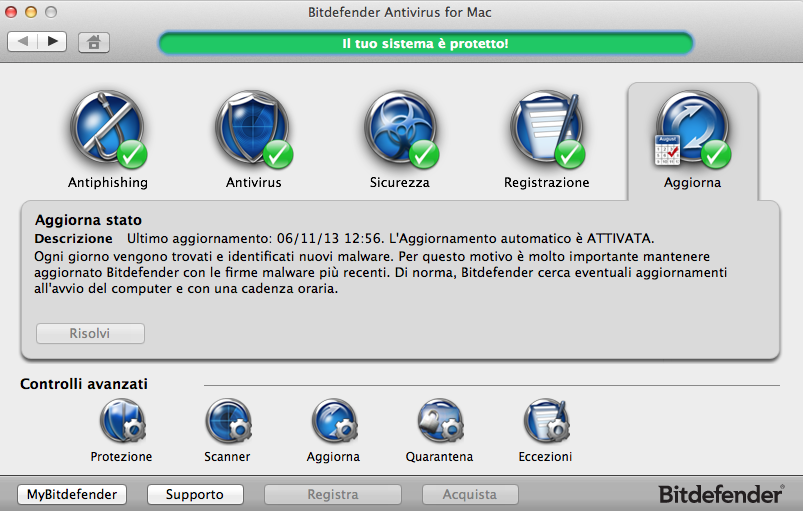803x511 pixels.
Task: Go back with the left arrow
Action: [x=22, y=41]
